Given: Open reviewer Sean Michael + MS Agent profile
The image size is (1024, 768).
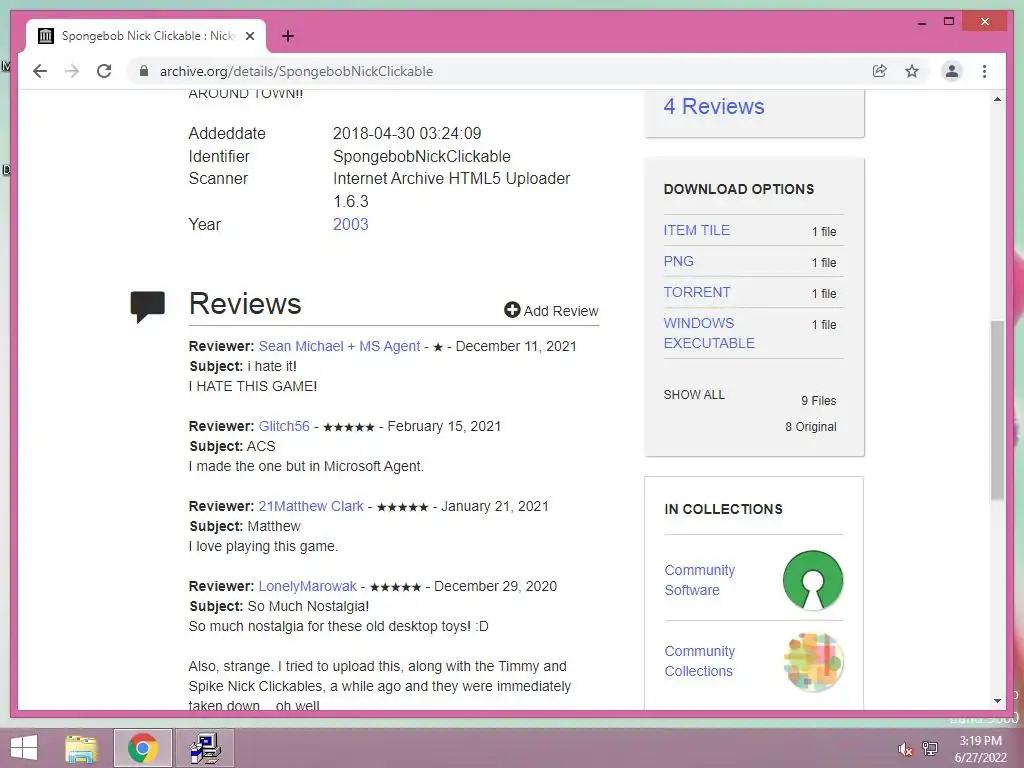Looking at the screenshot, I should (339, 346).
